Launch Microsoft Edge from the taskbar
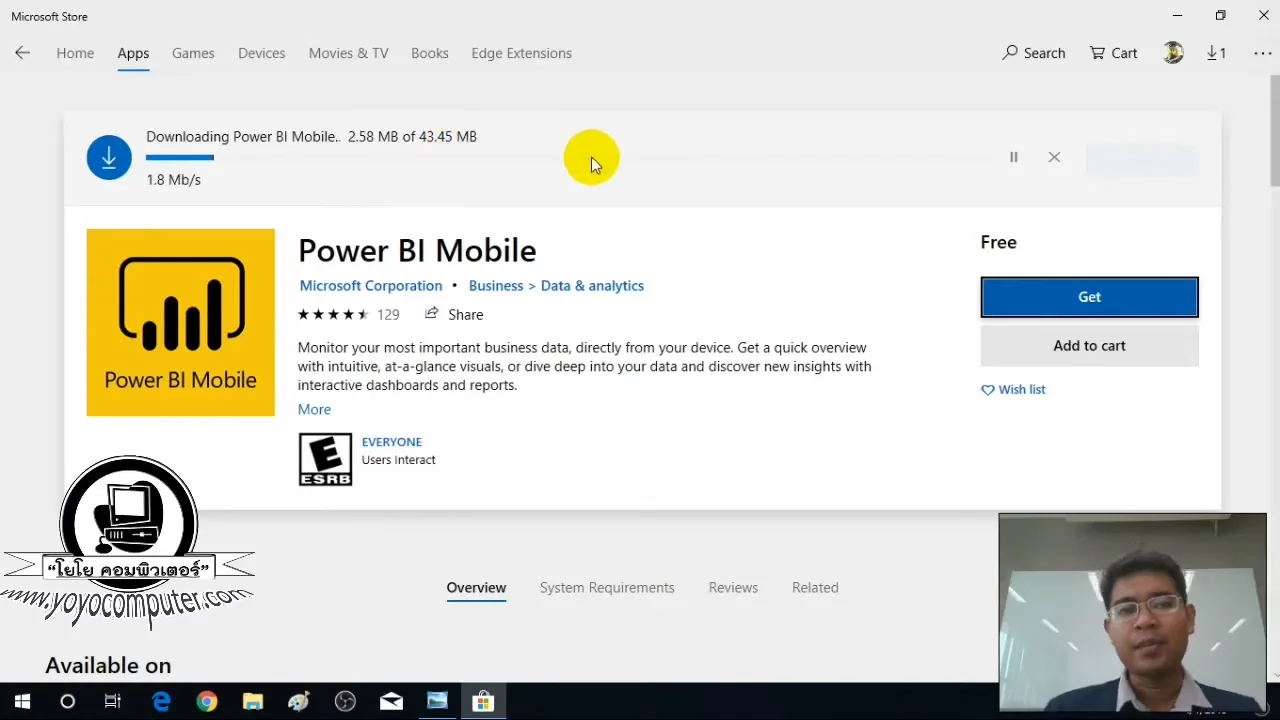This screenshot has width=1280, height=720. (x=161, y=701)
